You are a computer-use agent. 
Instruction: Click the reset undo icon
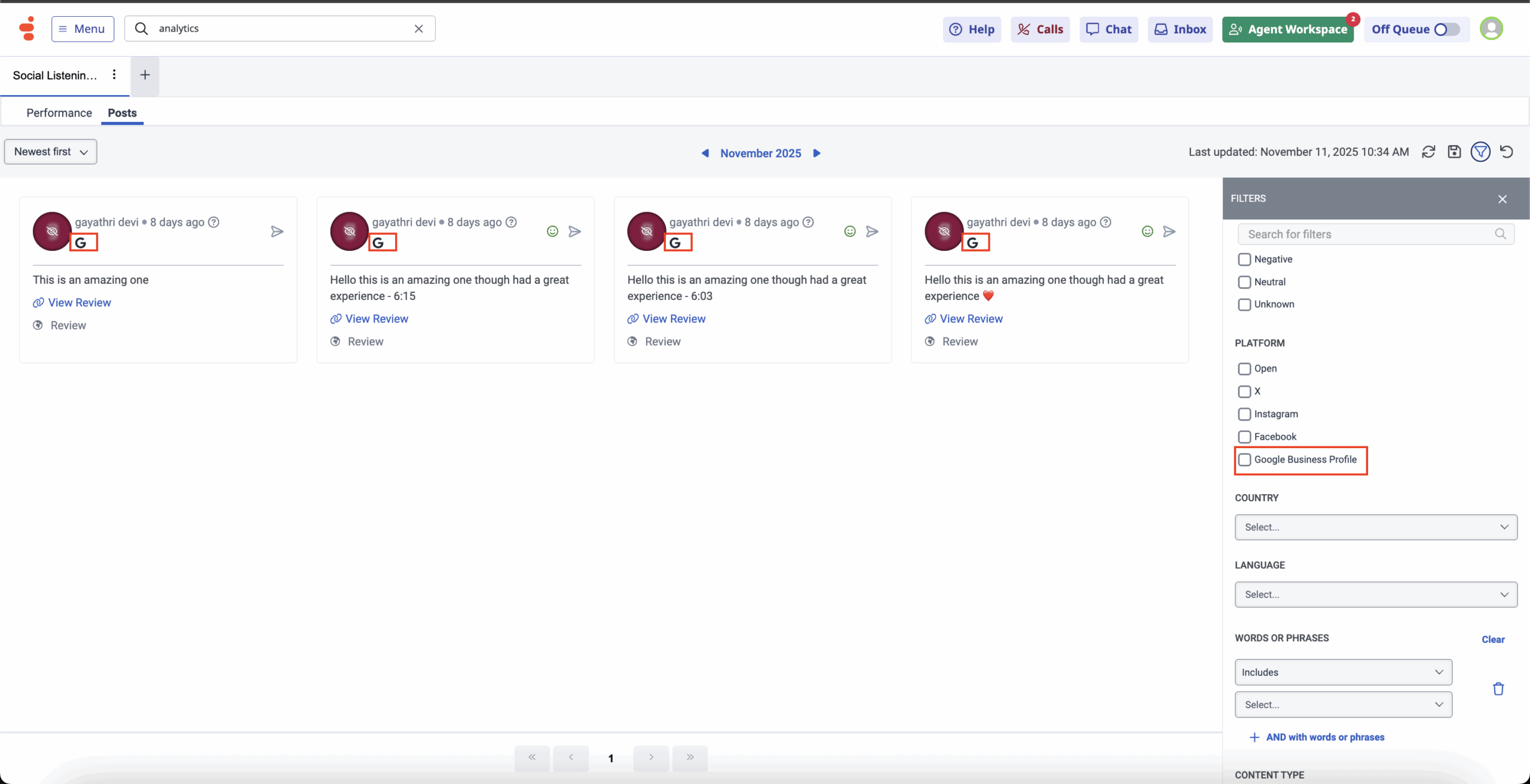[x=1507, y=152]
